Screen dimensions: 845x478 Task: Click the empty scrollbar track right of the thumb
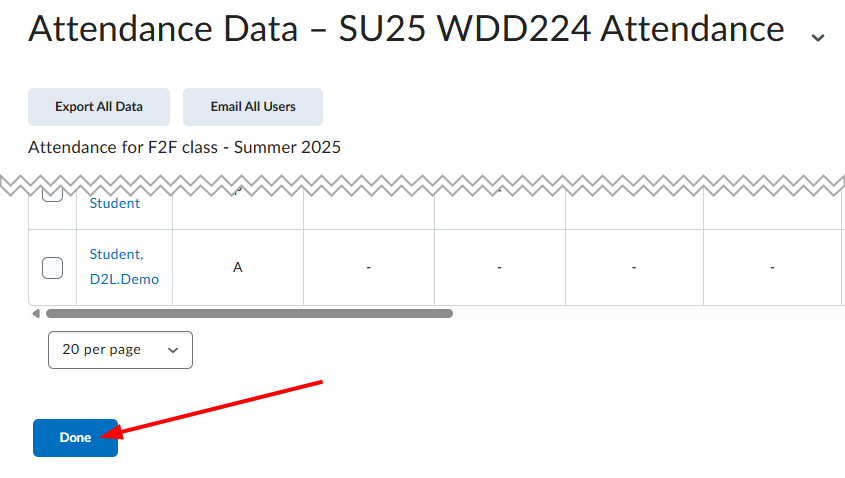point(647,314)
